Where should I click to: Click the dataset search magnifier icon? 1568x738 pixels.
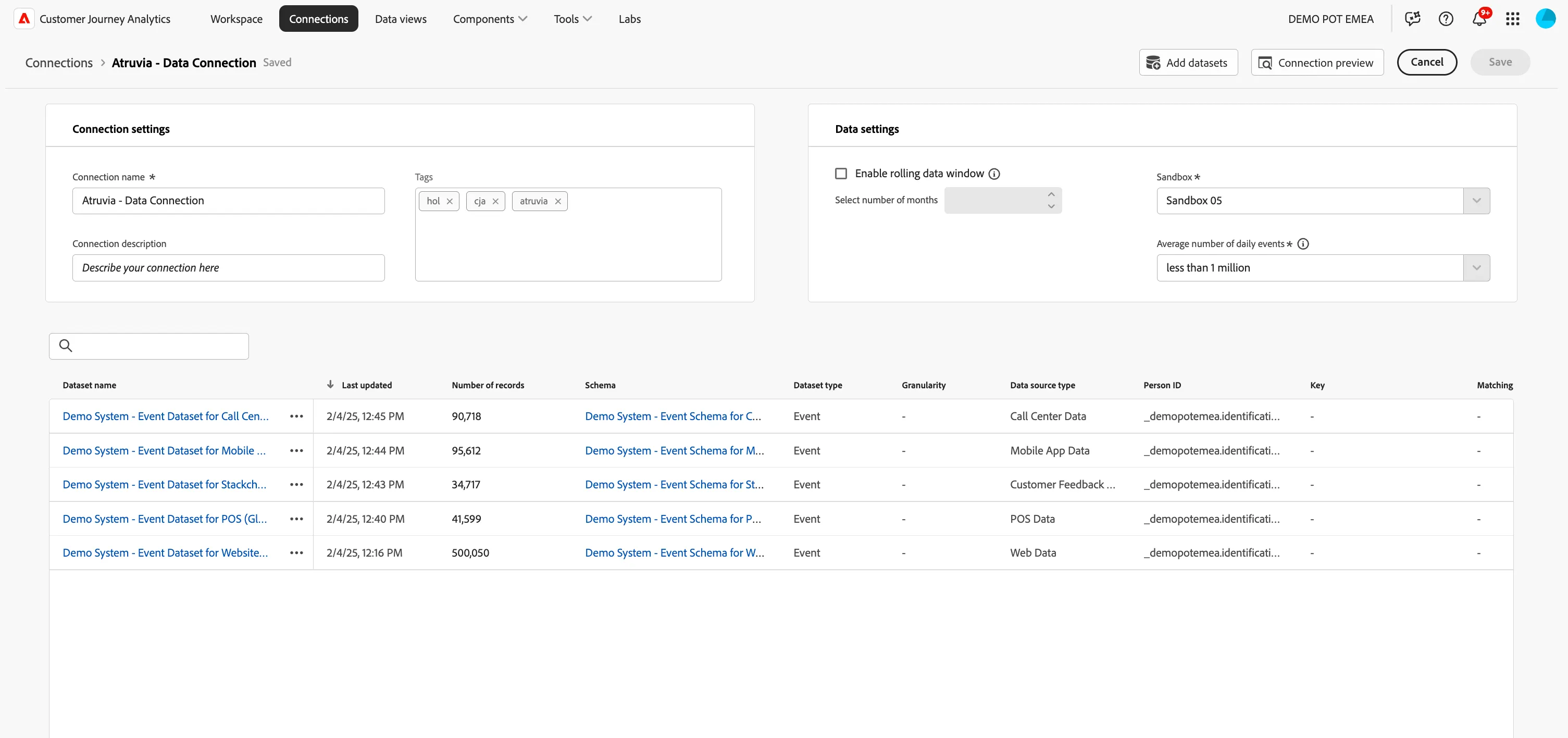point(66,346)
